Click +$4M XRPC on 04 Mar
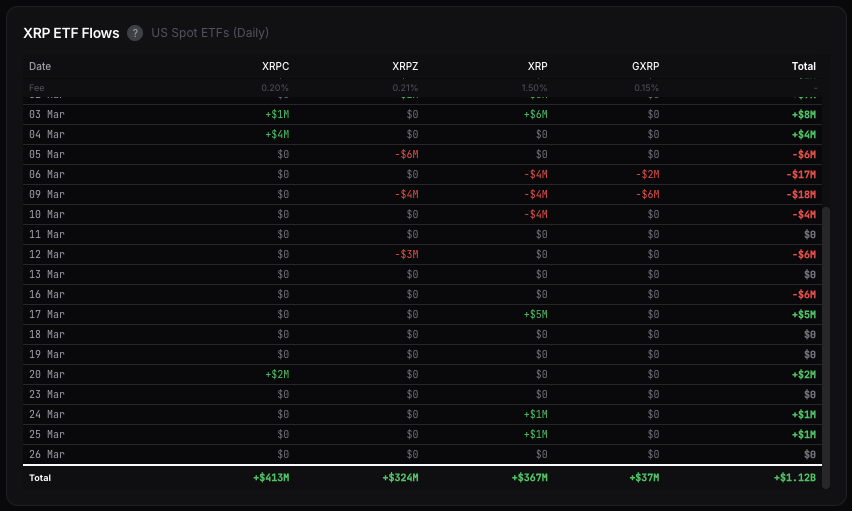 277,134
